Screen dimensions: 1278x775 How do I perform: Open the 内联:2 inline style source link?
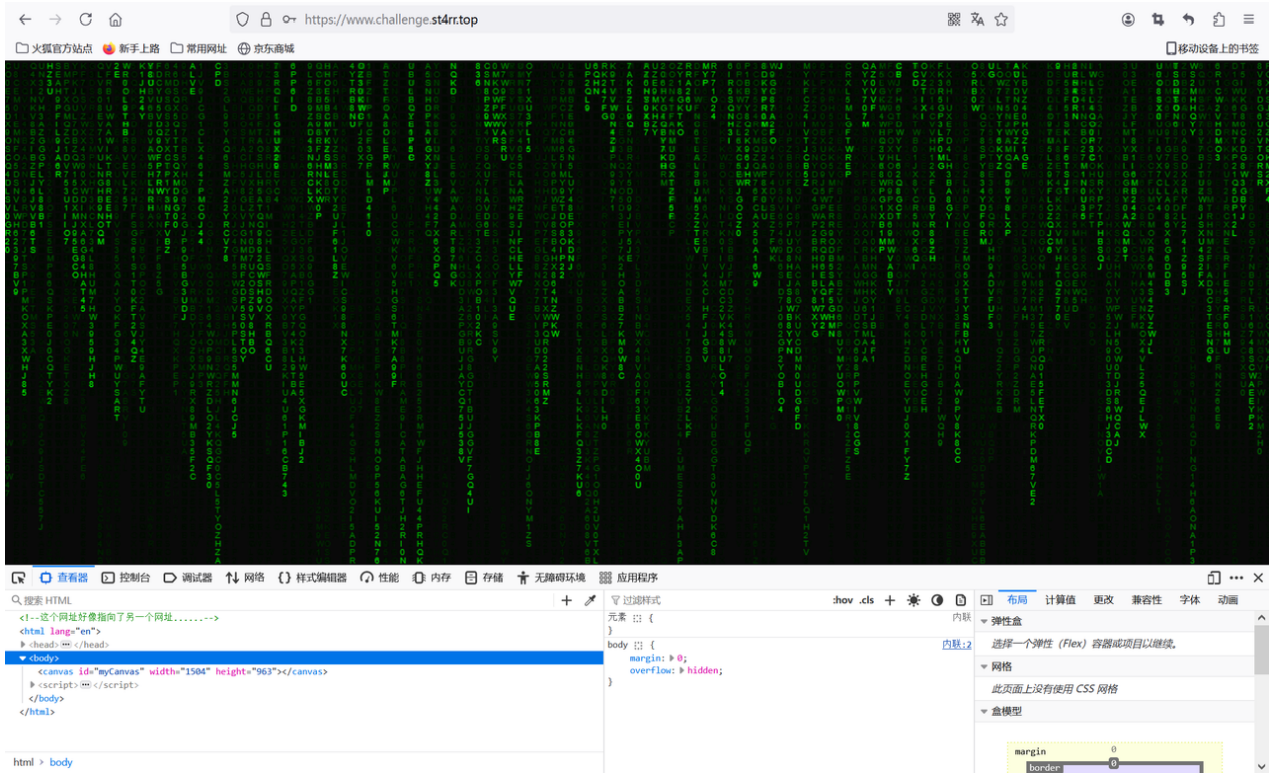[957, 645]
